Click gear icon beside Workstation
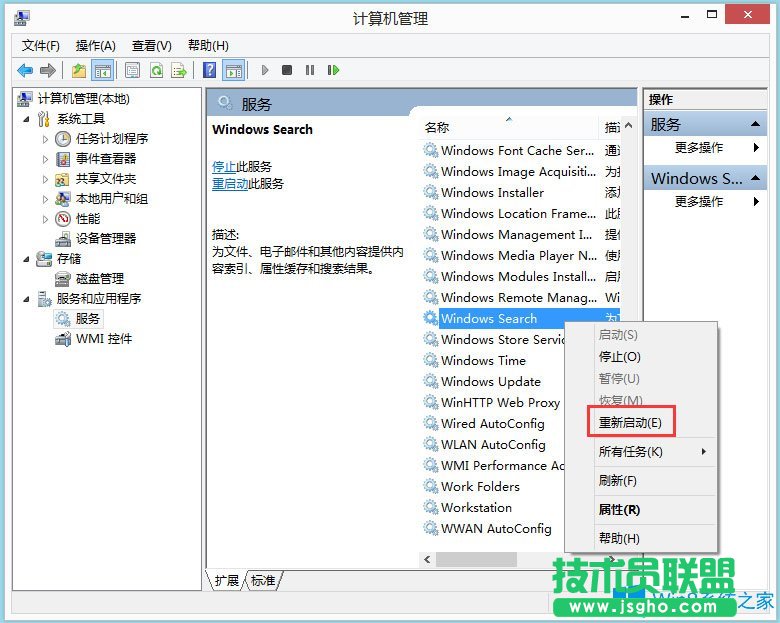 tap(430, 508)
